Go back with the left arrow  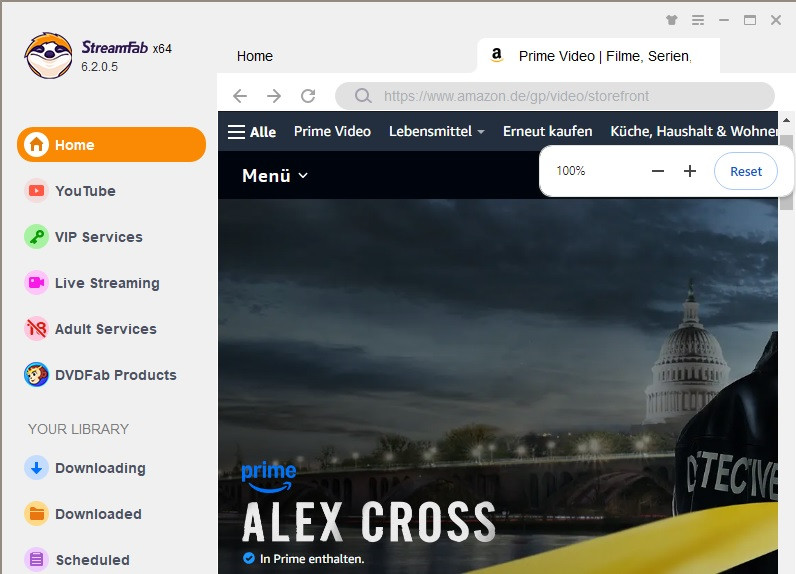240,95
